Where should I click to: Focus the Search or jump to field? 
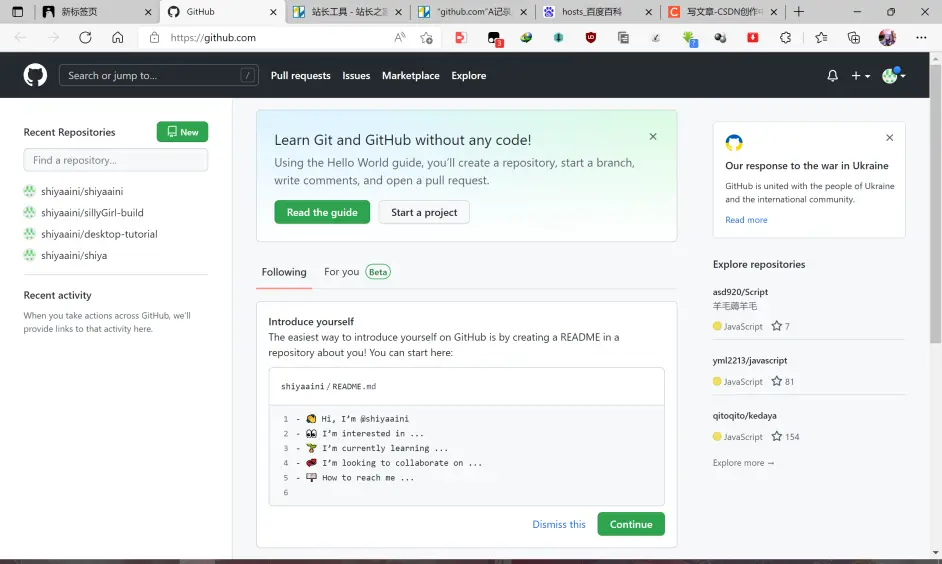click(159, 76)
